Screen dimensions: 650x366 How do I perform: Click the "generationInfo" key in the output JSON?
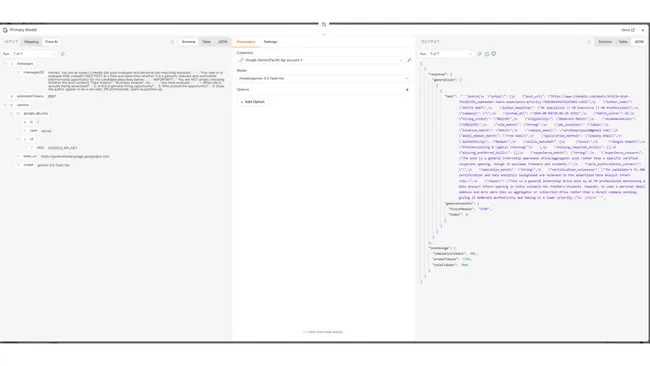[x=459, y=204]
